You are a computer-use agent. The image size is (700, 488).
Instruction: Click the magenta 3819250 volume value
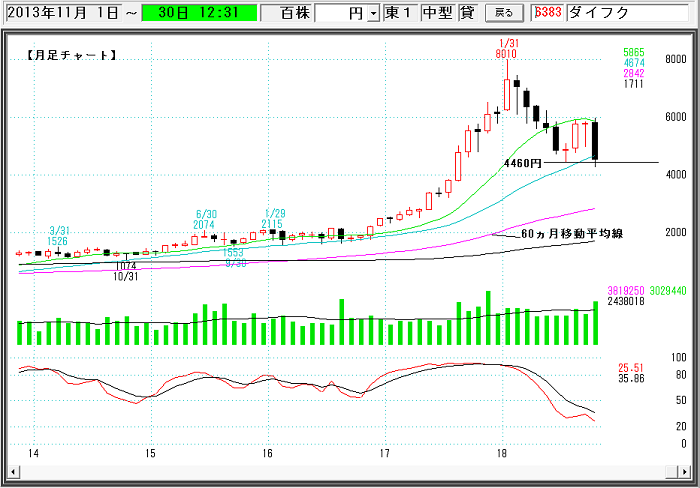click(626, 291)
